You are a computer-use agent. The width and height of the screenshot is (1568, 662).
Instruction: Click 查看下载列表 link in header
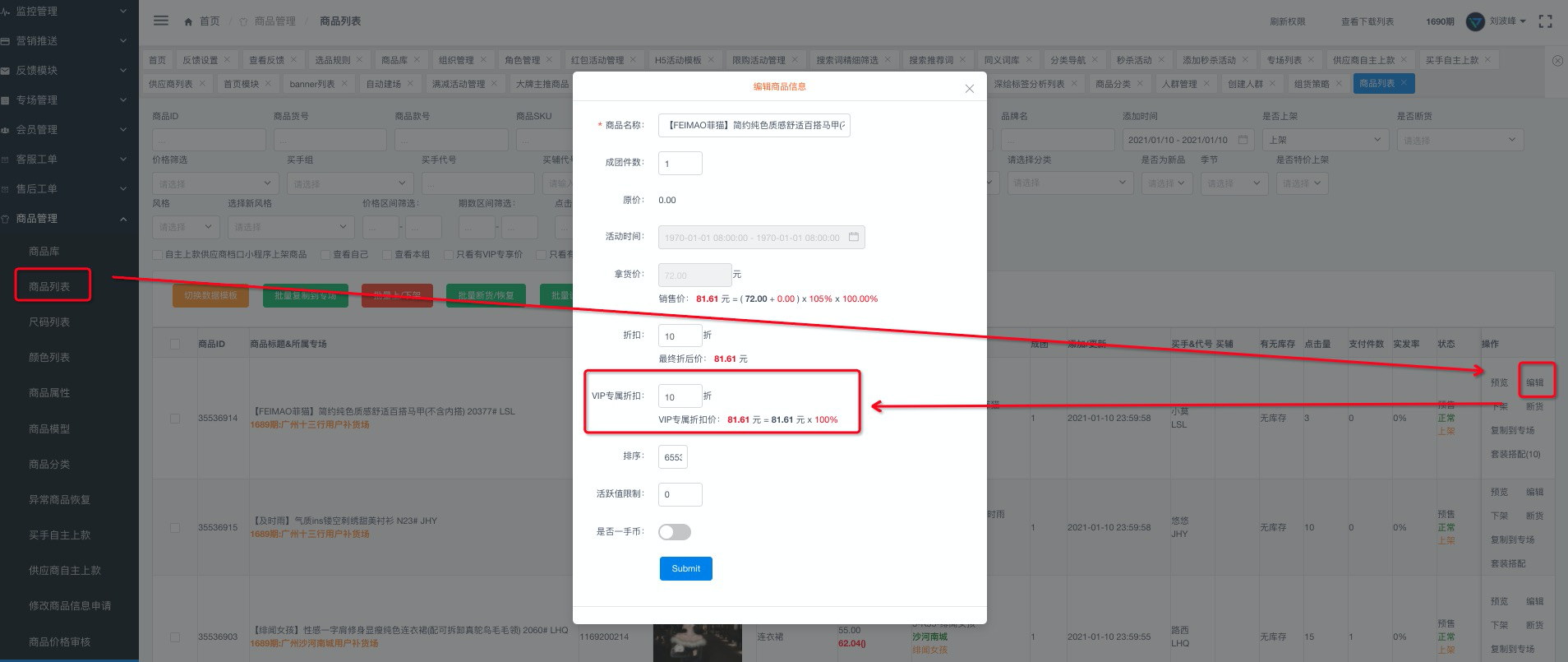(1367, 21)
